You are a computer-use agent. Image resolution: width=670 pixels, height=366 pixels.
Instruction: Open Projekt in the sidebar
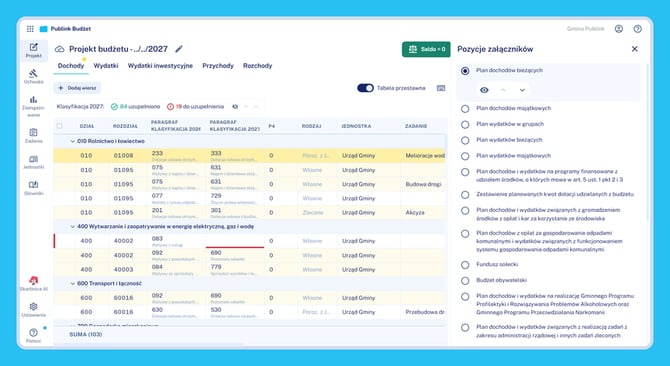[33, 50]
